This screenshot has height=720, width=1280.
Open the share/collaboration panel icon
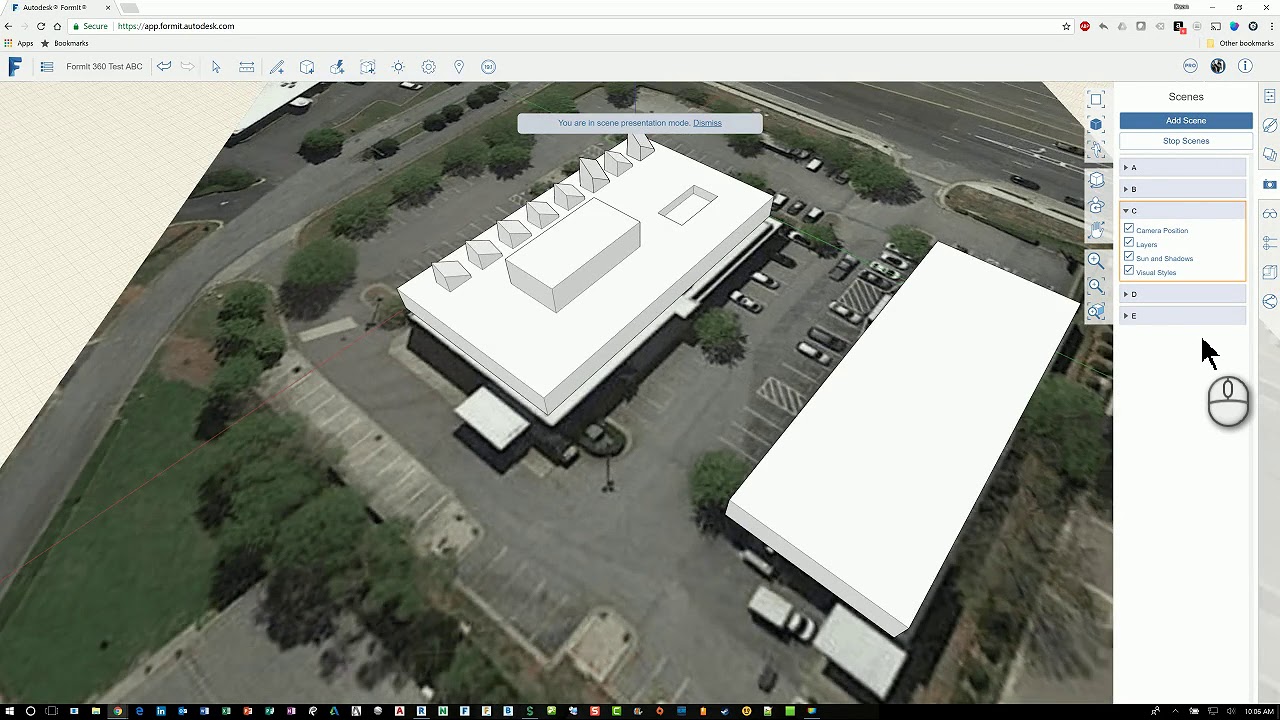click(x=1269, y=301)
